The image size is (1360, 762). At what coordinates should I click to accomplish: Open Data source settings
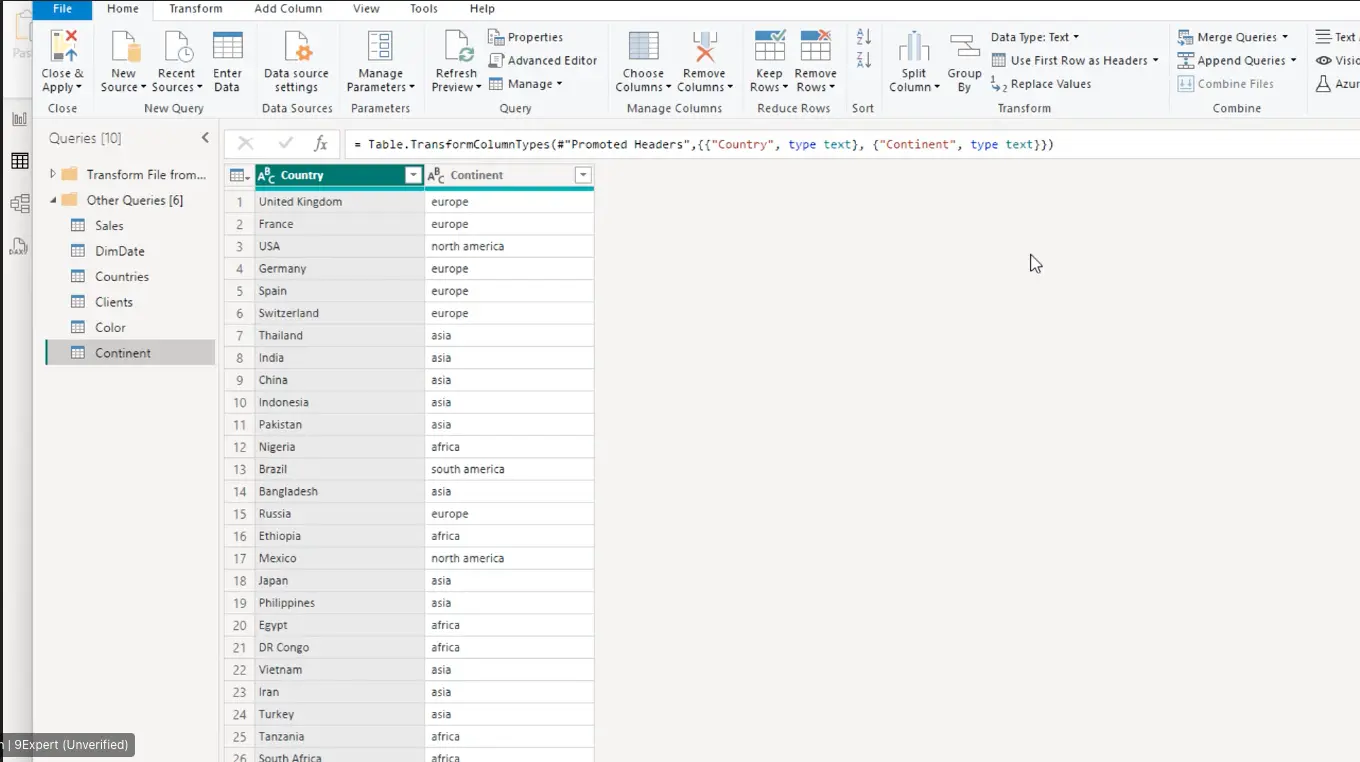296,47
